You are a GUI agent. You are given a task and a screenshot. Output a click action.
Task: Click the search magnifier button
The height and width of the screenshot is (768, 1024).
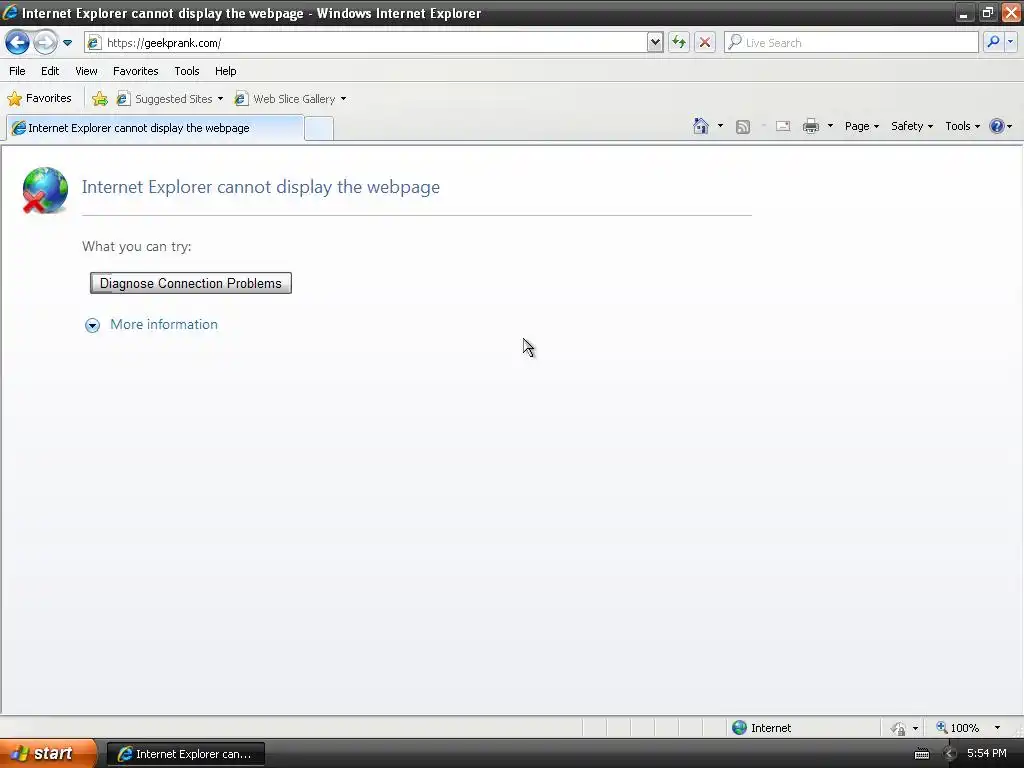point(993,42)
